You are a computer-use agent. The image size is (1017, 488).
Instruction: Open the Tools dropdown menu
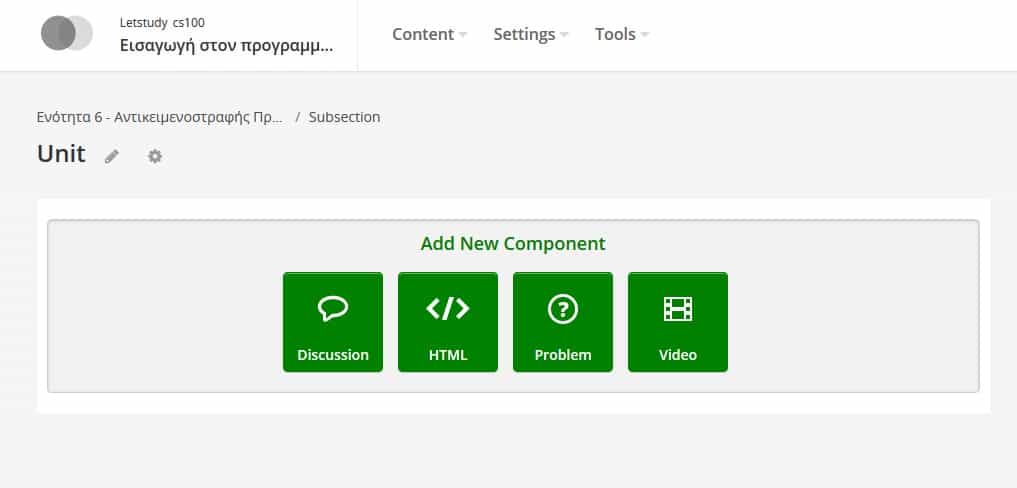(x=622, y=34)
